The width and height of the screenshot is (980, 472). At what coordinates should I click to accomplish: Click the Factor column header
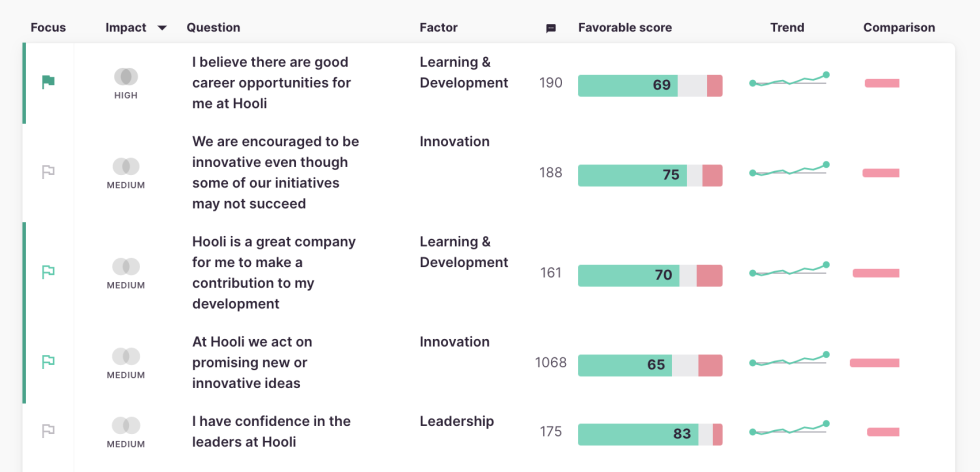tap(439, 28)
